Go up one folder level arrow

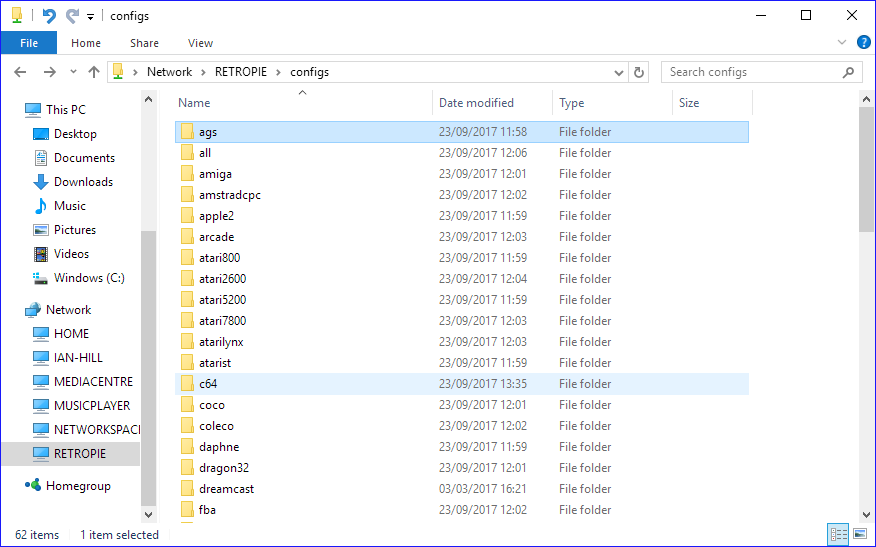click(x=94, y=72)
